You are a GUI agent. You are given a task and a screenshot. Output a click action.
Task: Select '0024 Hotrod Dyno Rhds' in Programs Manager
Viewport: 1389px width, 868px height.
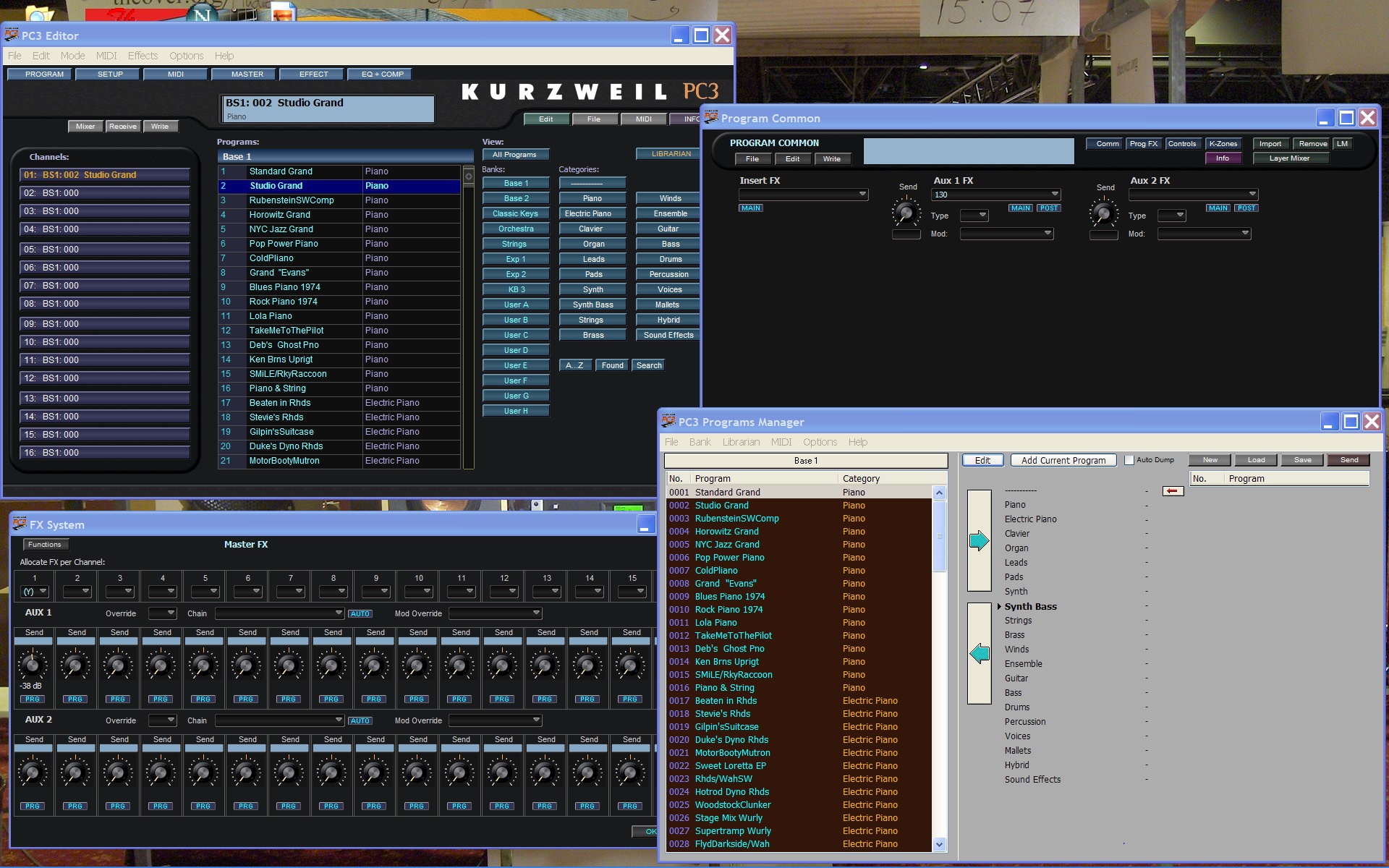tap(799, 792)
